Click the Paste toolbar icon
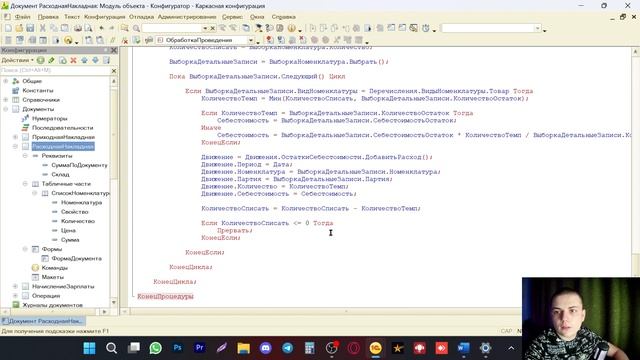640x360 pixels. click(64, 28)
